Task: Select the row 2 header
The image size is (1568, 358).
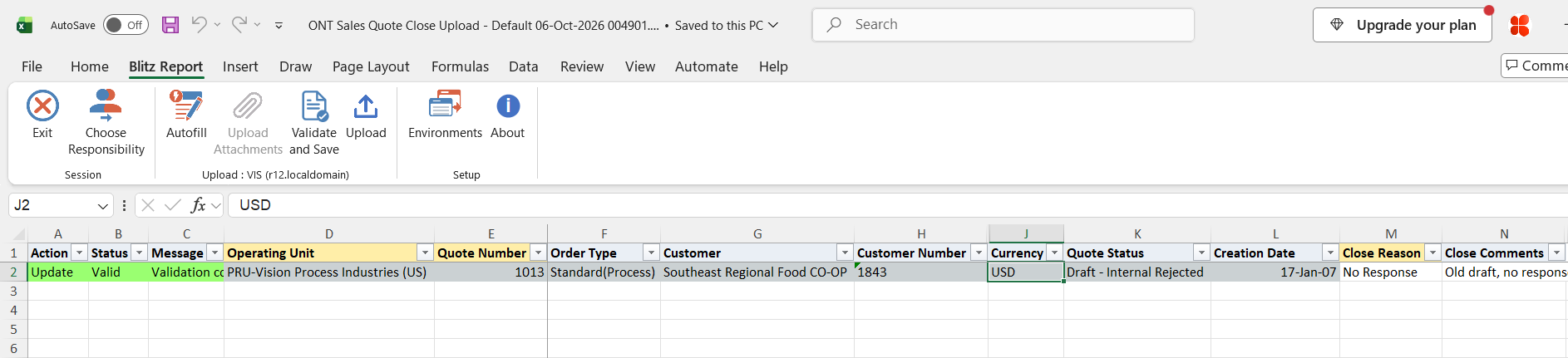Action: 13,272
